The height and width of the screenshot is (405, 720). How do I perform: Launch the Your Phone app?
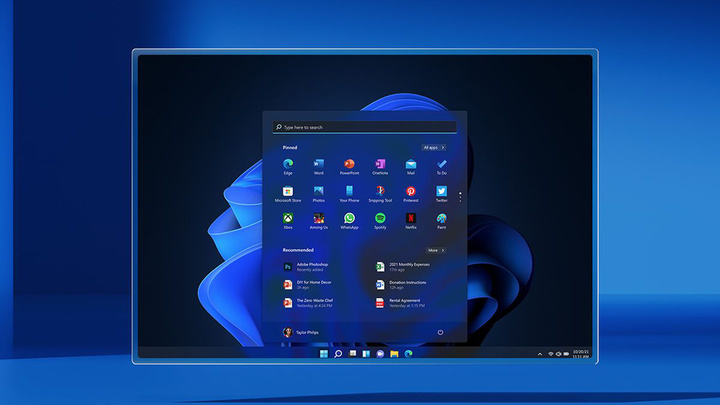click(x=349, y=194)
